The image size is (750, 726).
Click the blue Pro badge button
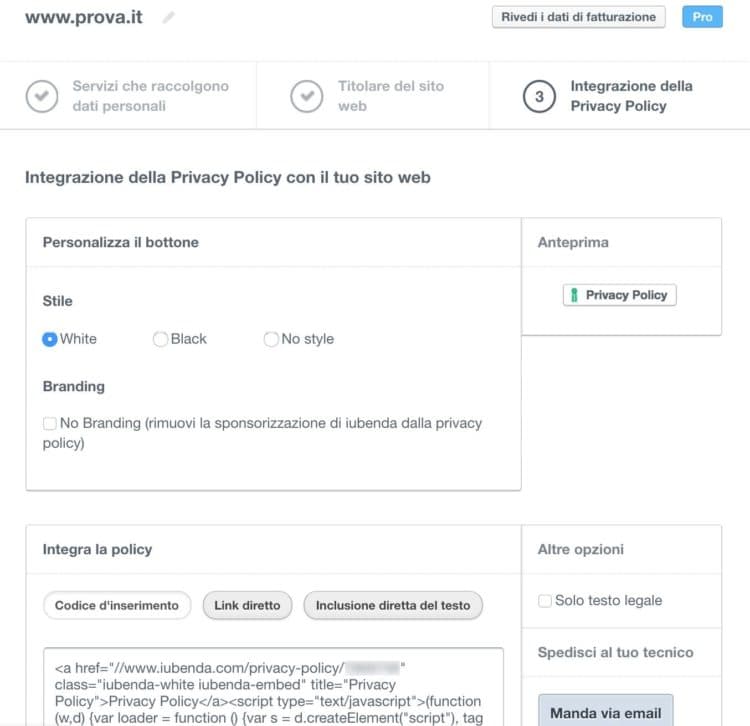[x=702, y=17]
